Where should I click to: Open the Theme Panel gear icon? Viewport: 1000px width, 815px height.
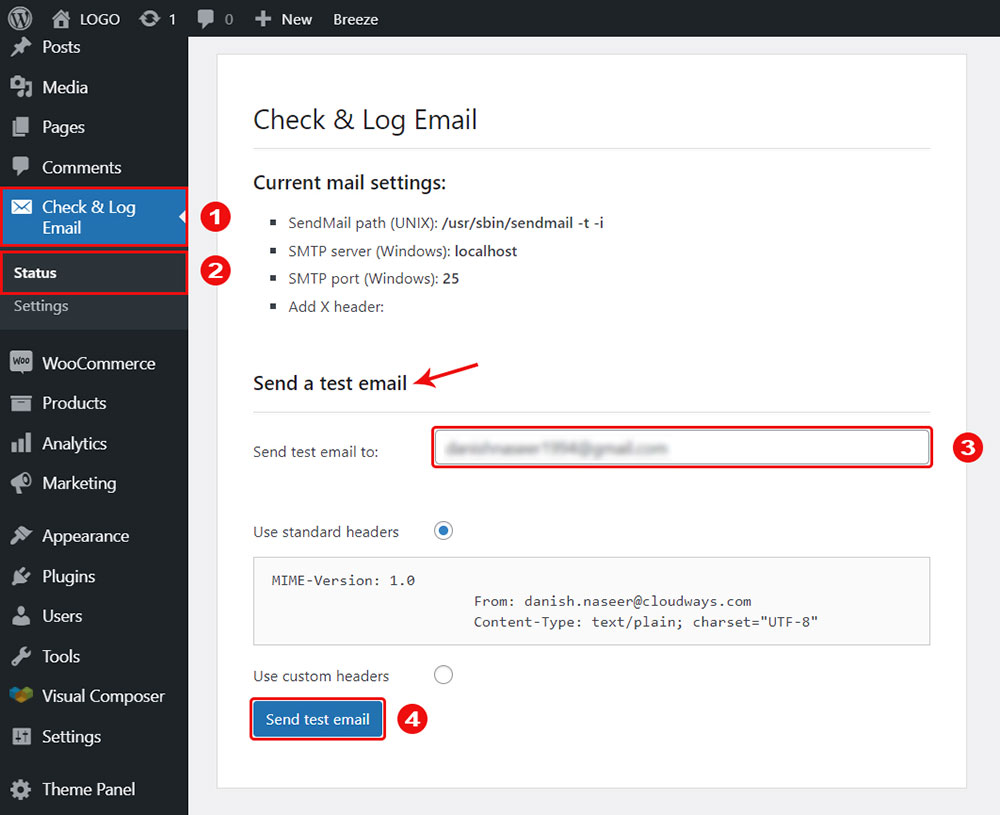click(x=21, y=789)
